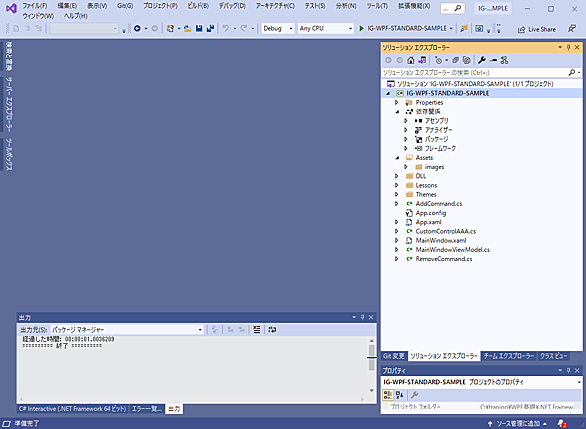The image size is (586, 429).
Task: Collapse the Assets folder
Action: pos(397,158)
